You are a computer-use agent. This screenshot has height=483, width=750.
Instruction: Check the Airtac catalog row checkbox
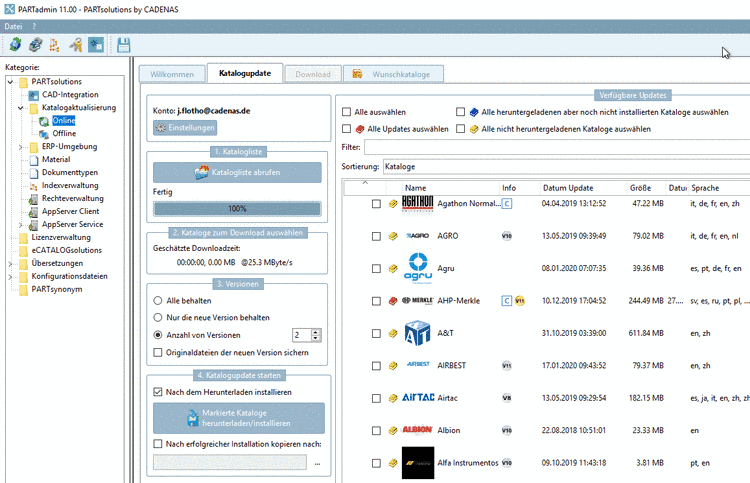pos(376,398)
